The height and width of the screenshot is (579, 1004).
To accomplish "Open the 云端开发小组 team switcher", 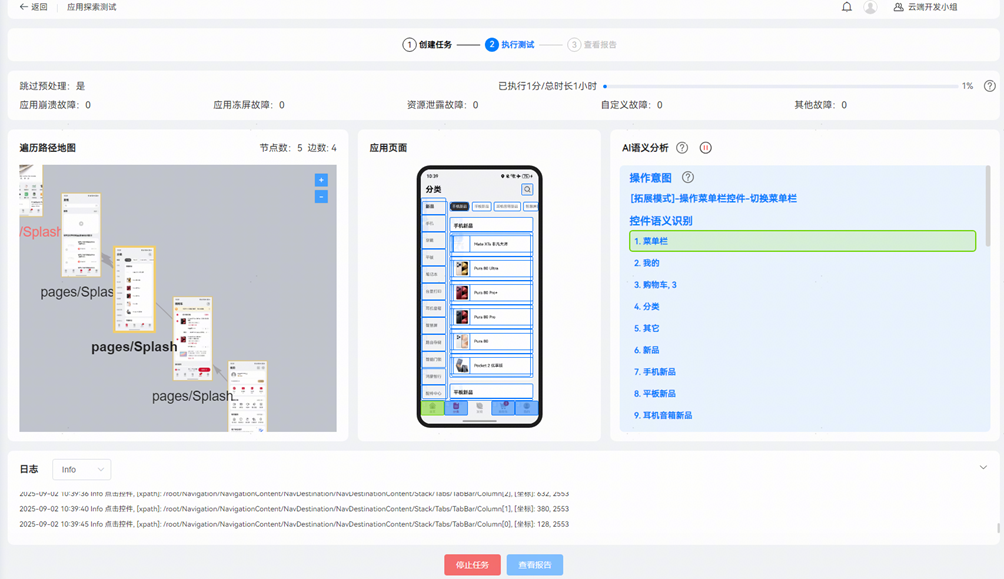I will [x=925, y=7].
